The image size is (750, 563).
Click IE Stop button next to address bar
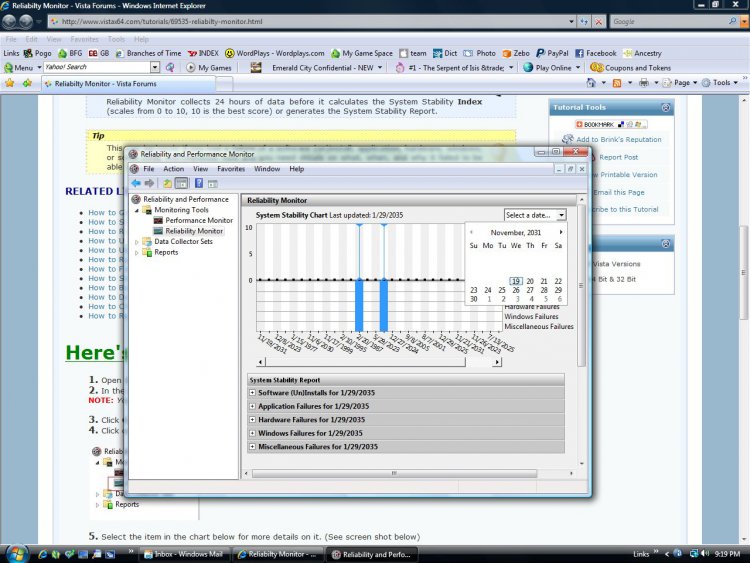click(598, 22)
